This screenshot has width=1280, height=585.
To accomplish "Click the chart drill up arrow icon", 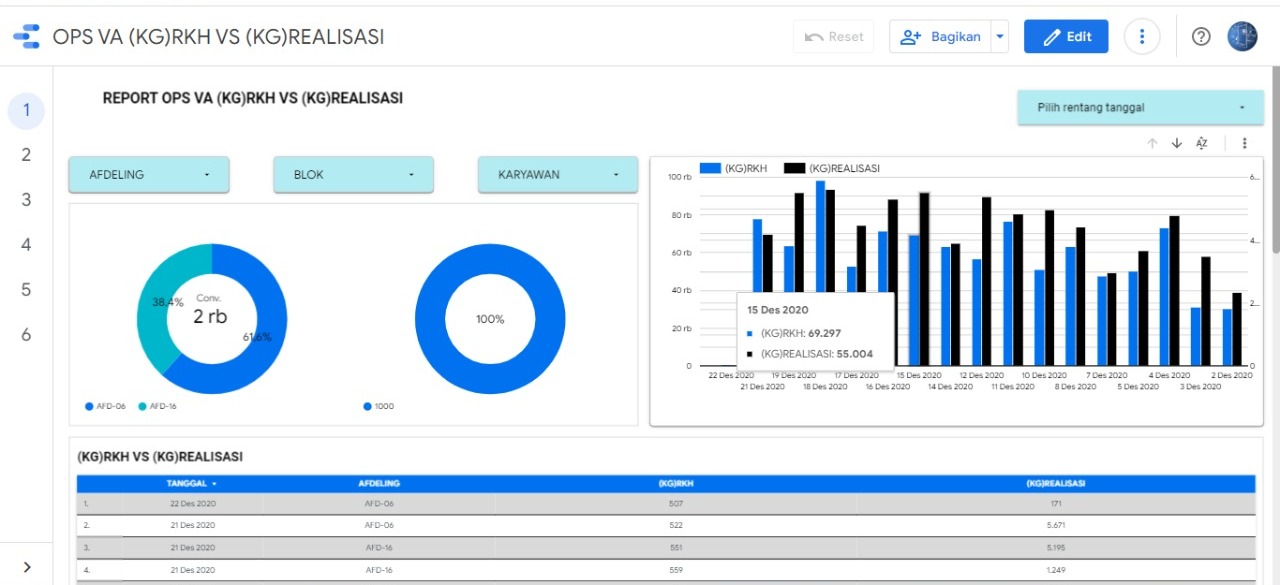I will point(1152,144).
